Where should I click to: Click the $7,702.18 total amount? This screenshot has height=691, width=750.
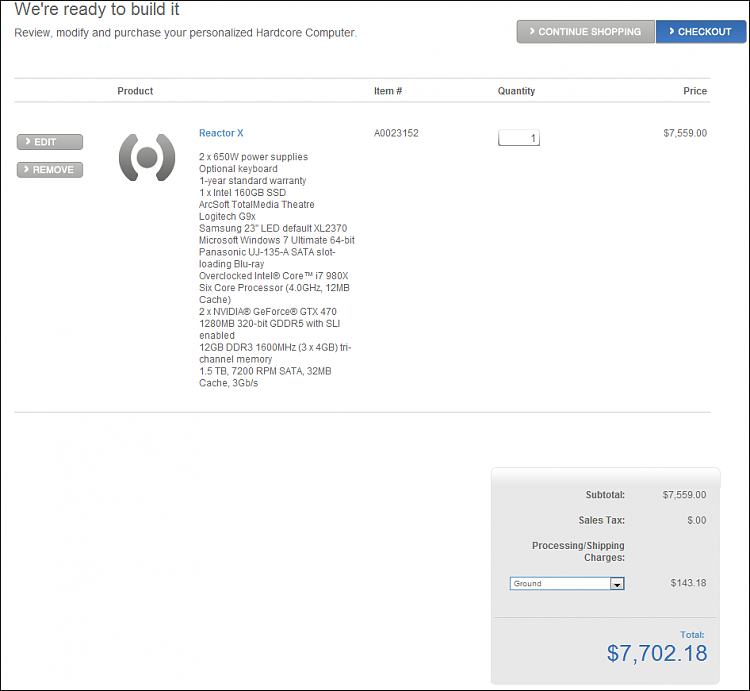coord(657,653)
